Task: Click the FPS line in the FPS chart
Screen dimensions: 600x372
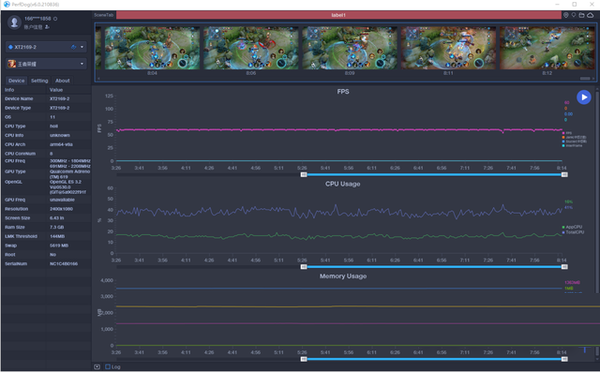Action: (339, 130)
